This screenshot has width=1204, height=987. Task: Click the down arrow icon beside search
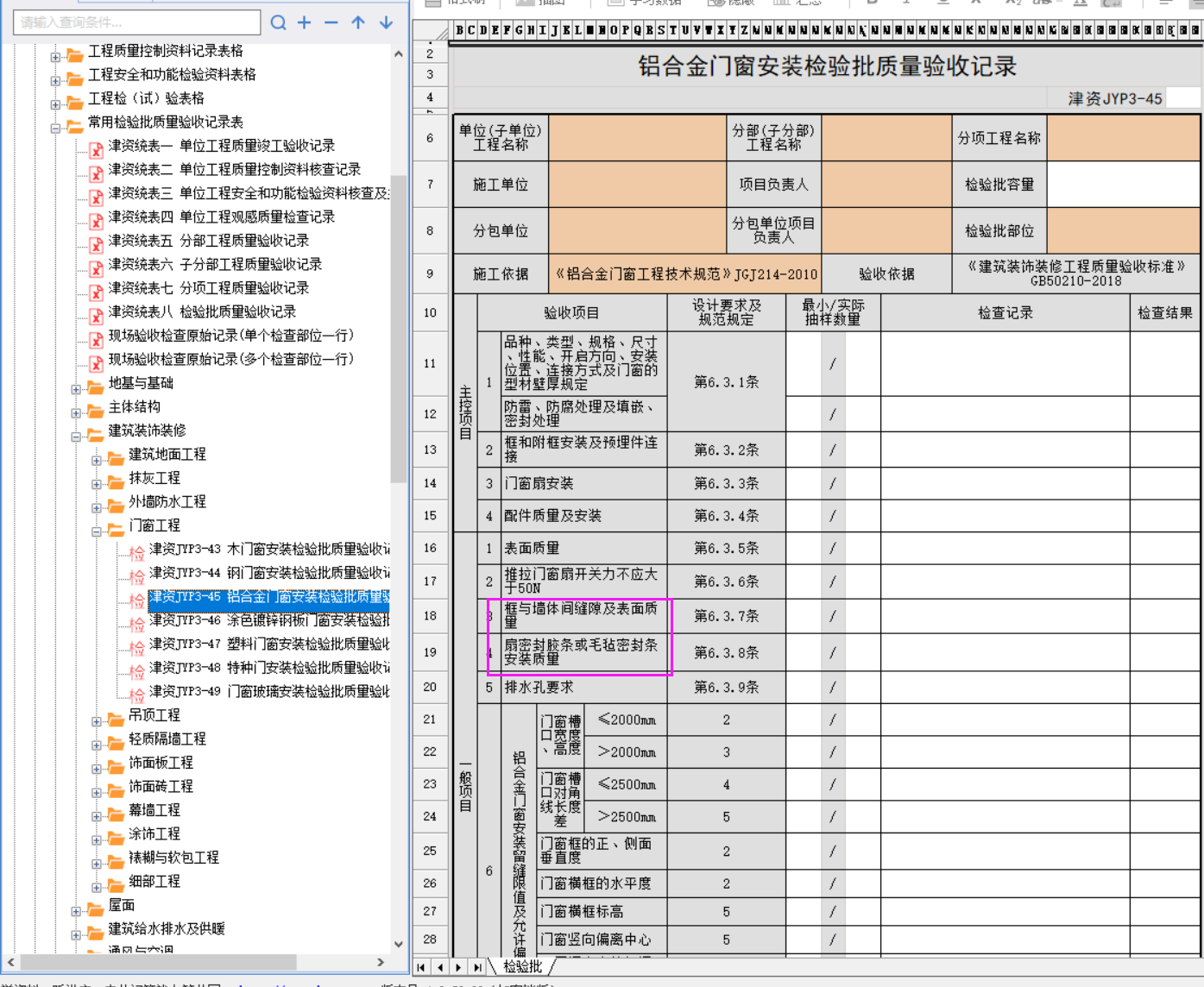tap(386, 22)
